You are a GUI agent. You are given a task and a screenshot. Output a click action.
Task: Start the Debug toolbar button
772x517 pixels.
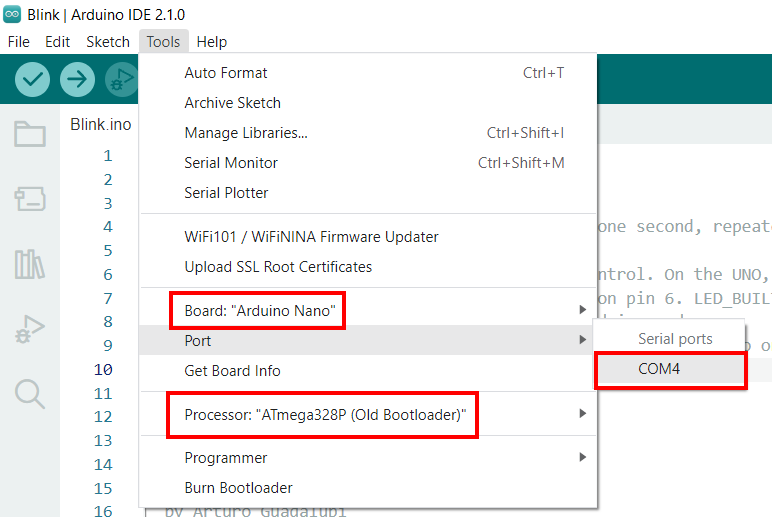click(x=121, y=79)
